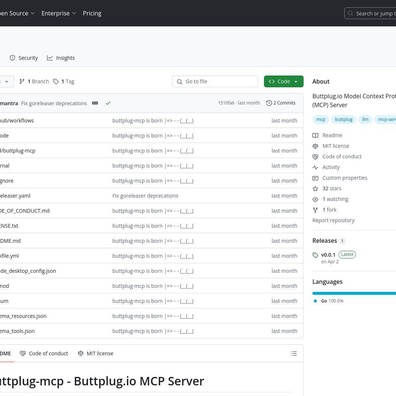View the 1 Tag link
The width and height of the screenshot is (396, 396).
click(x=64, y=81)
